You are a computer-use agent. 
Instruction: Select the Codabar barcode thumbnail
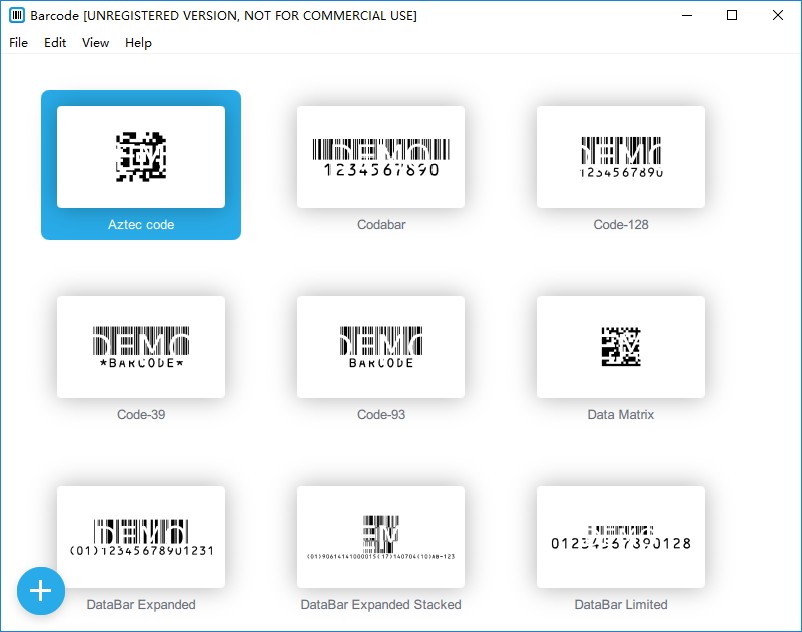coord(381,157)
